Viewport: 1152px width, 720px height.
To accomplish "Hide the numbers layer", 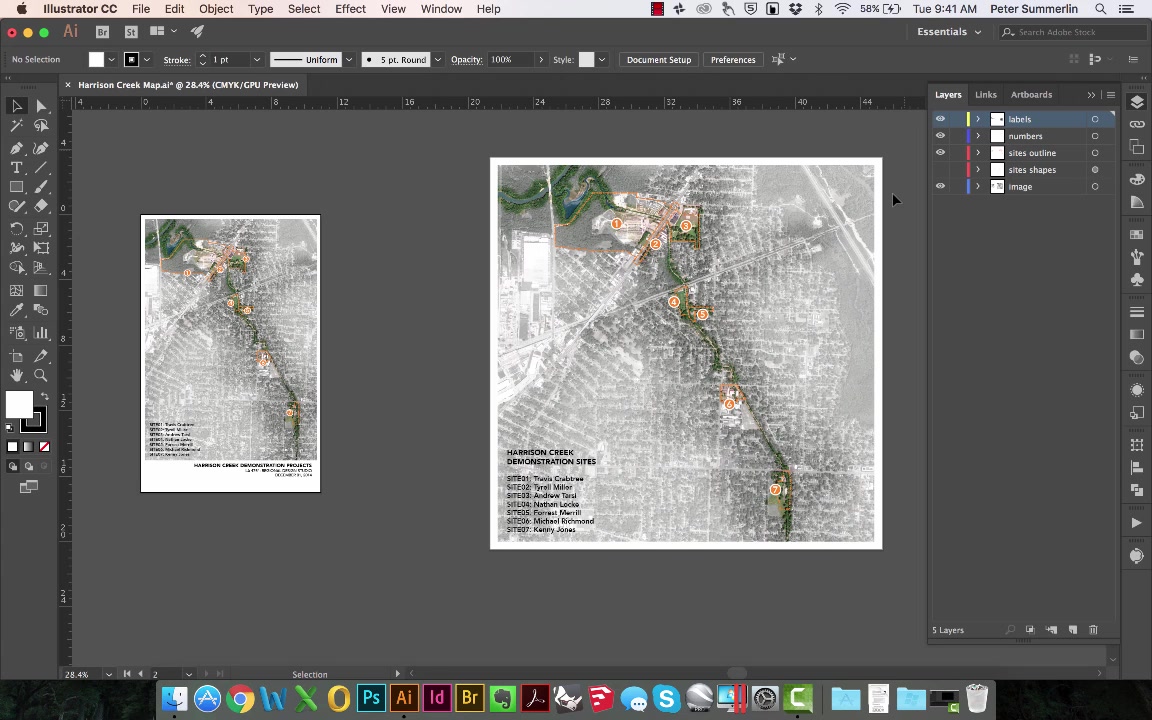I will (x=940, y=136).
